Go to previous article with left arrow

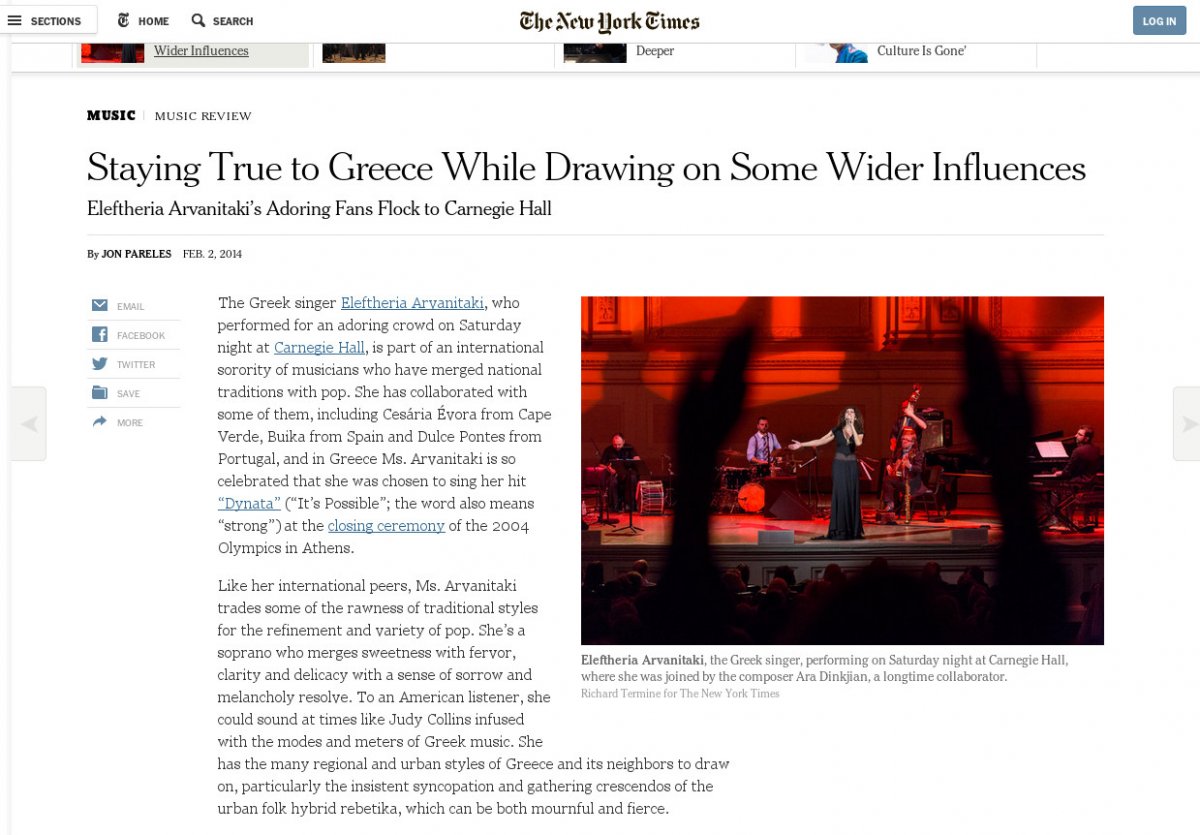tap(29, 424)
